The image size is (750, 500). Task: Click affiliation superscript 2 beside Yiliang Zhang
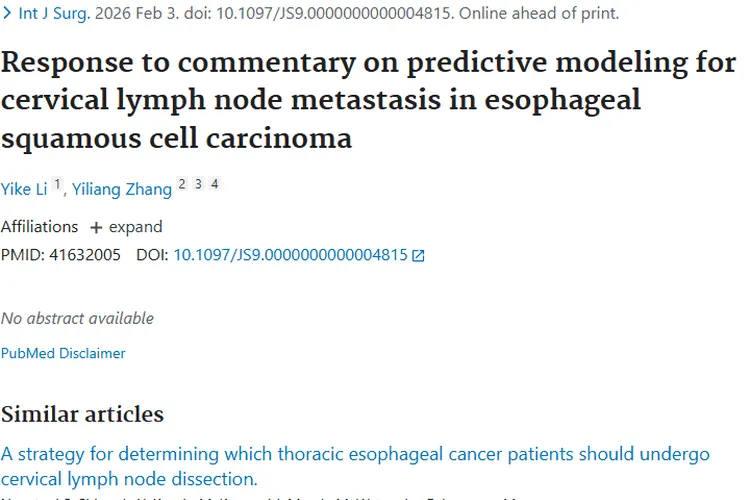(x=182, y=185)
